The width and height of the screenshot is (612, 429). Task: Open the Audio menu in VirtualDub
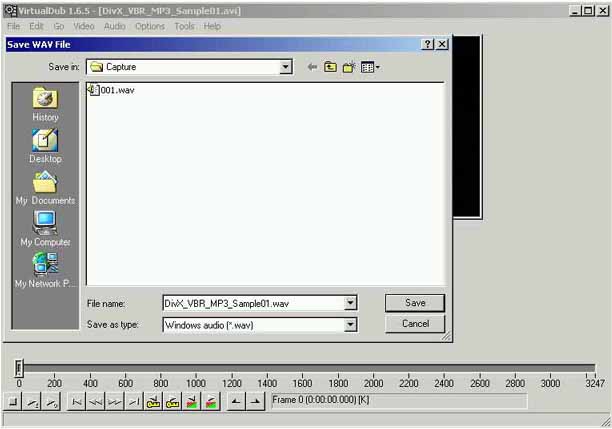point(114,26)
